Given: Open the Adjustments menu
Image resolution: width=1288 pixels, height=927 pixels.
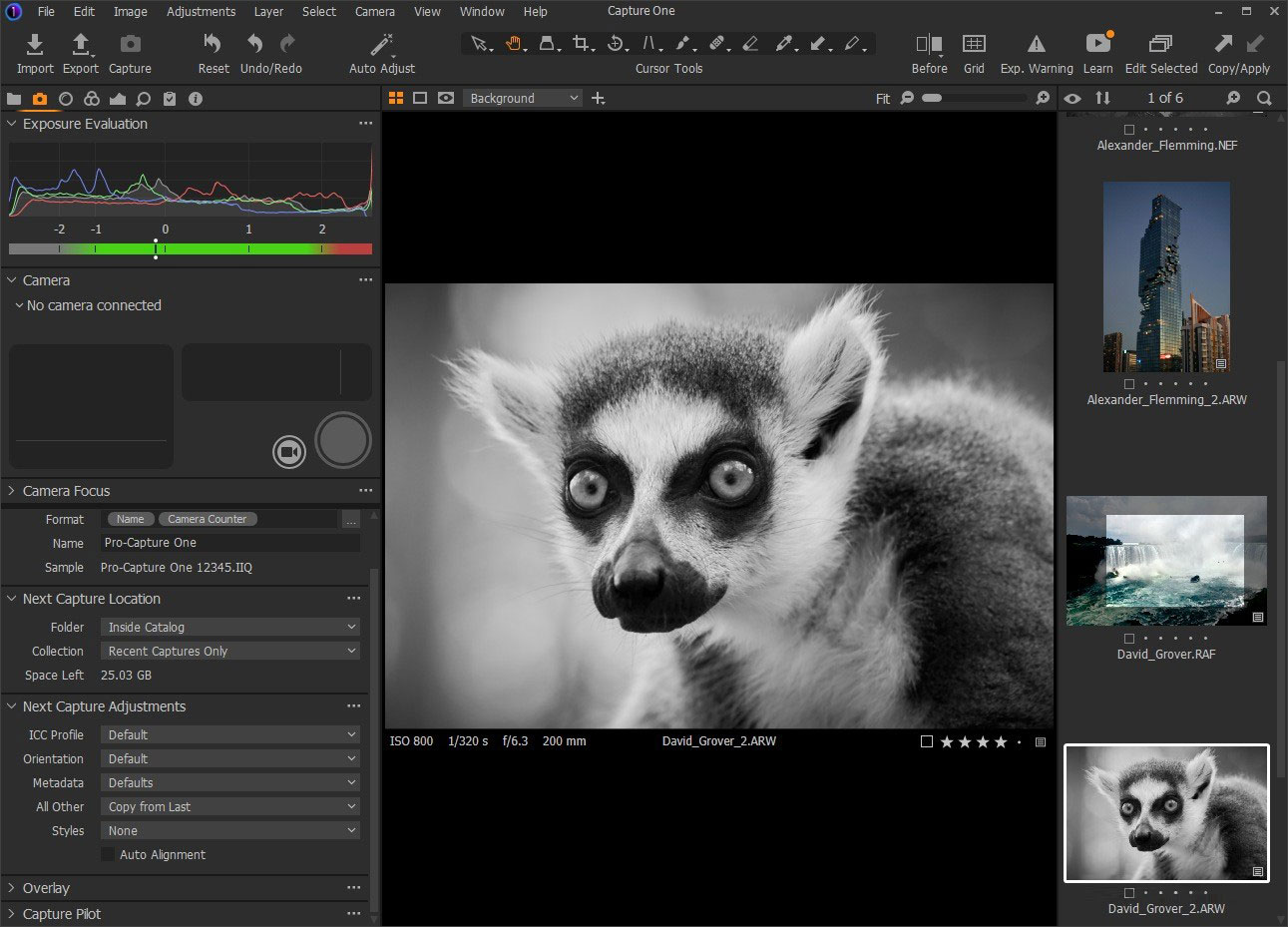Looking at the screenshot, I should pyautogui.click(x=201, y=12).
